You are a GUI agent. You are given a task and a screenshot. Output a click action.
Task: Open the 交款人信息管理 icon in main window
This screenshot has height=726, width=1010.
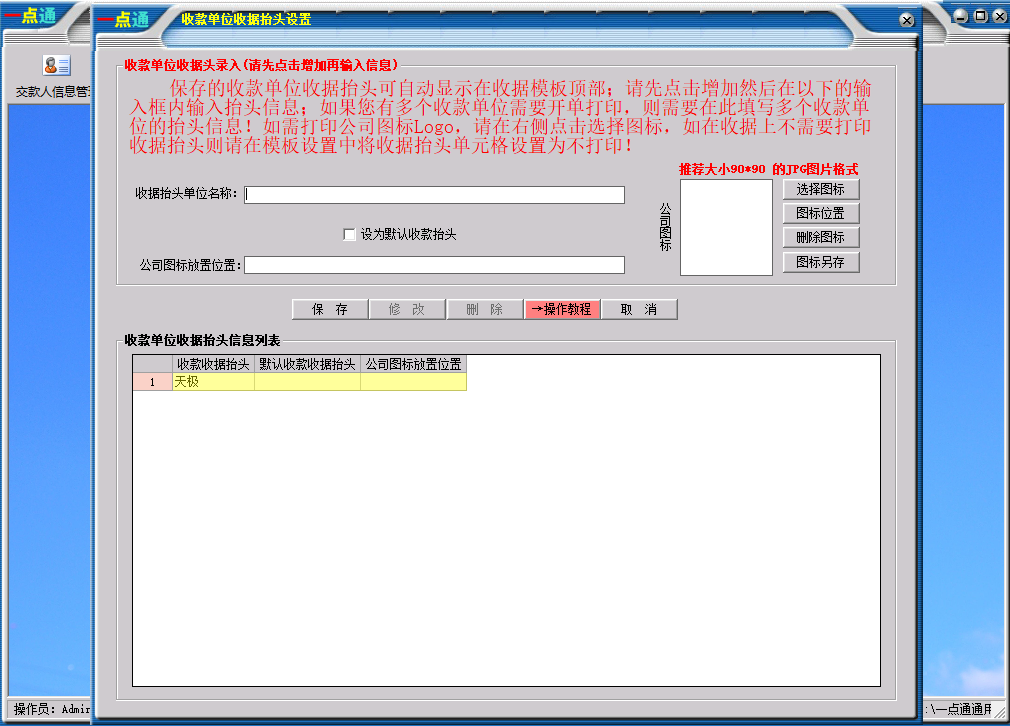coord(56,66)
